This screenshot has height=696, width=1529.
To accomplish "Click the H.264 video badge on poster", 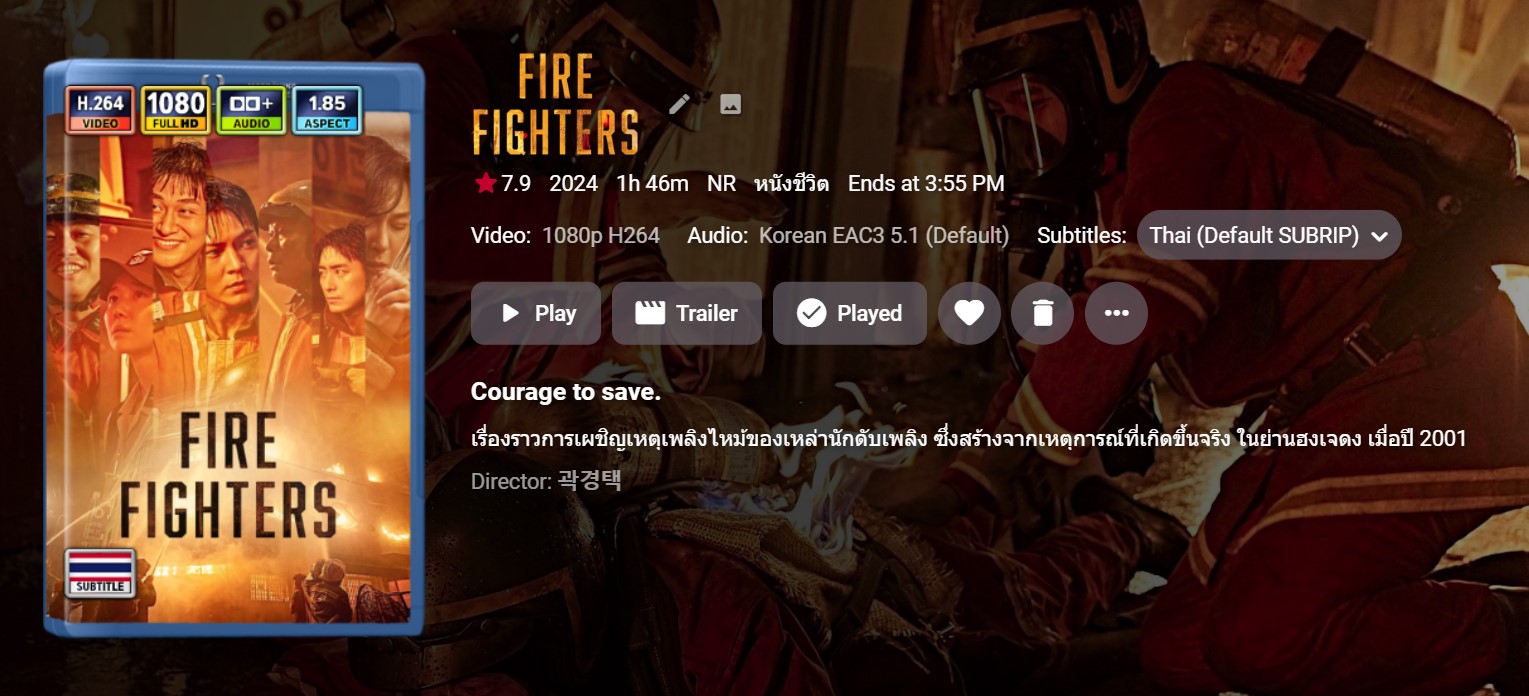I will 100,110.
